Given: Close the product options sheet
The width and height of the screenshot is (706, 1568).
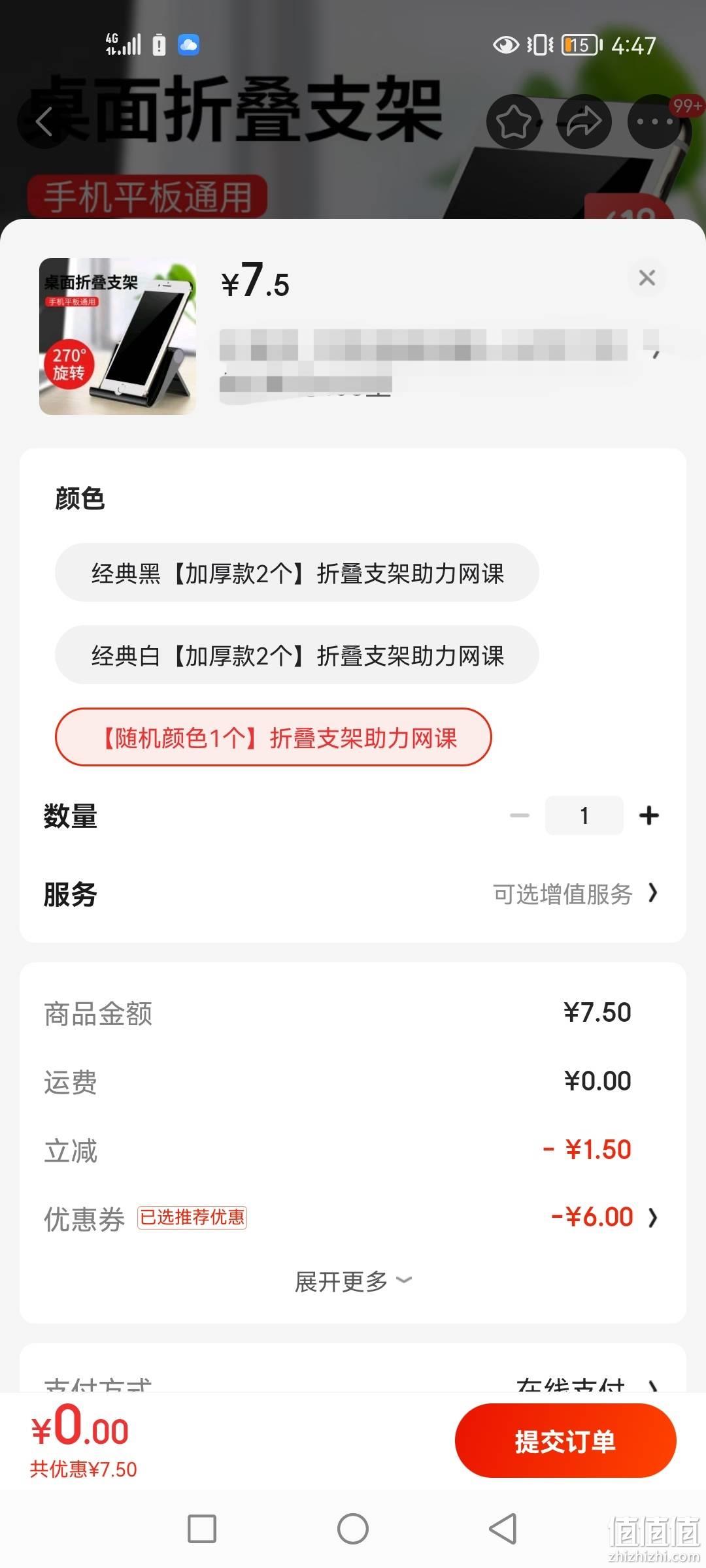Looking at the screenshot, I should (x=647, y=278).
